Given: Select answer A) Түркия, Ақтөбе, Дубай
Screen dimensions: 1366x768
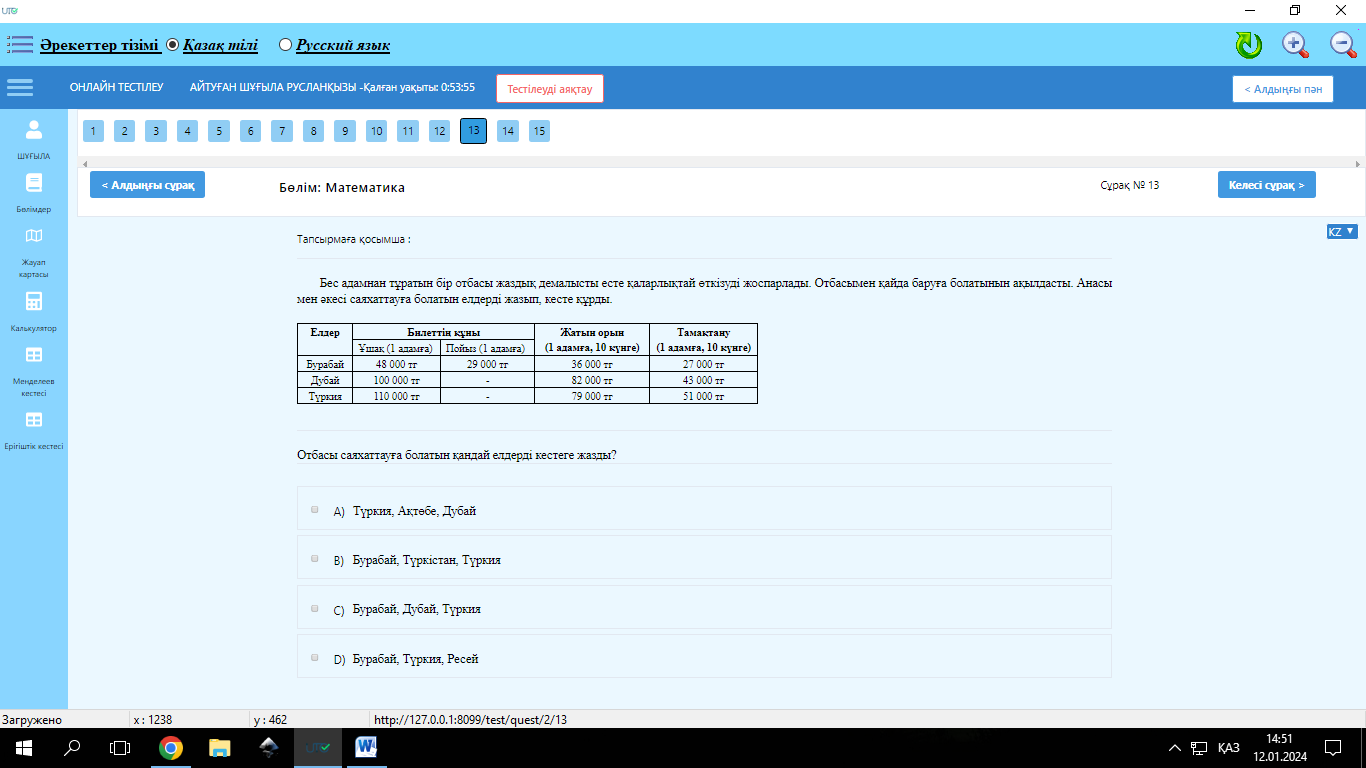Looking at the screenshot, I should (x=315, y=509).
